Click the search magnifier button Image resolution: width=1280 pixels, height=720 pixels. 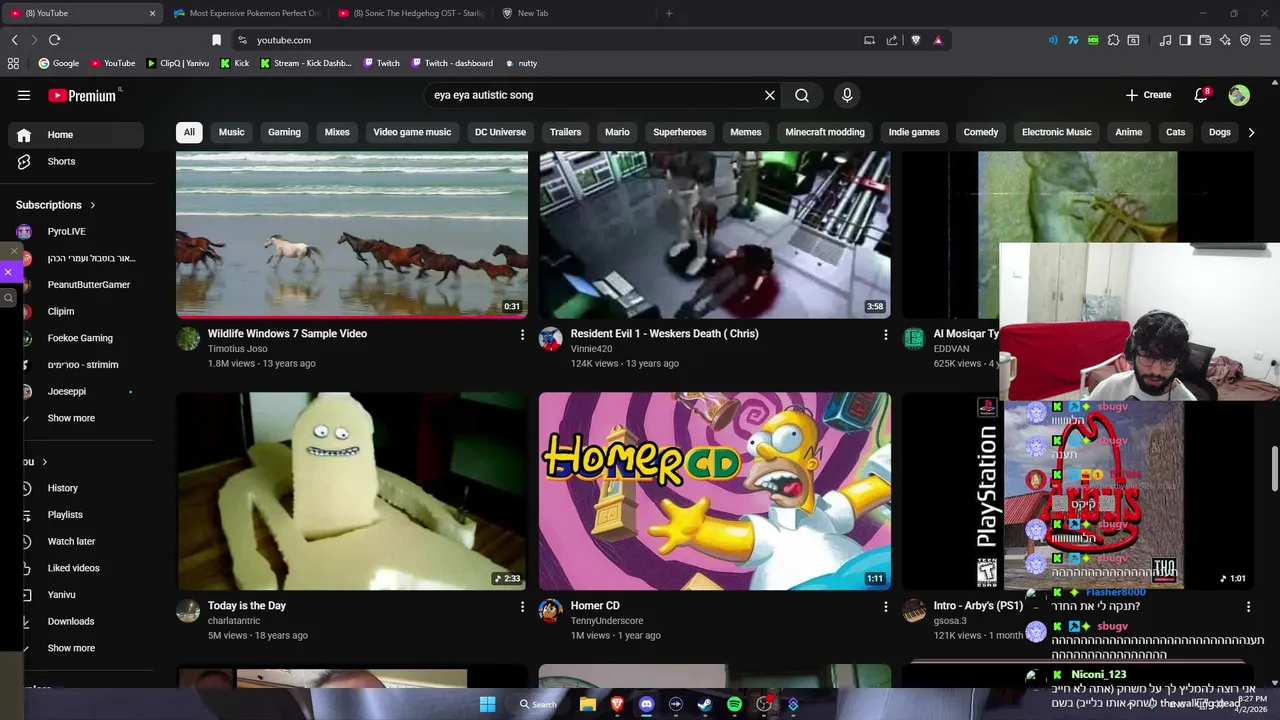(802, 95)
